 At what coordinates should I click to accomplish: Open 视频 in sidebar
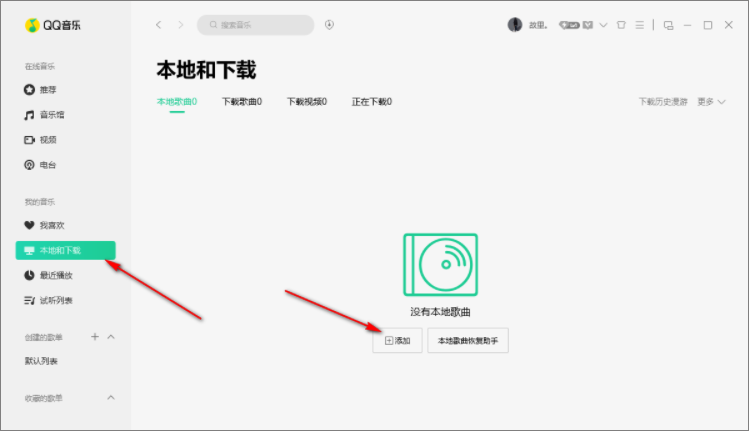pyautogui.click(x=40, y=140)
